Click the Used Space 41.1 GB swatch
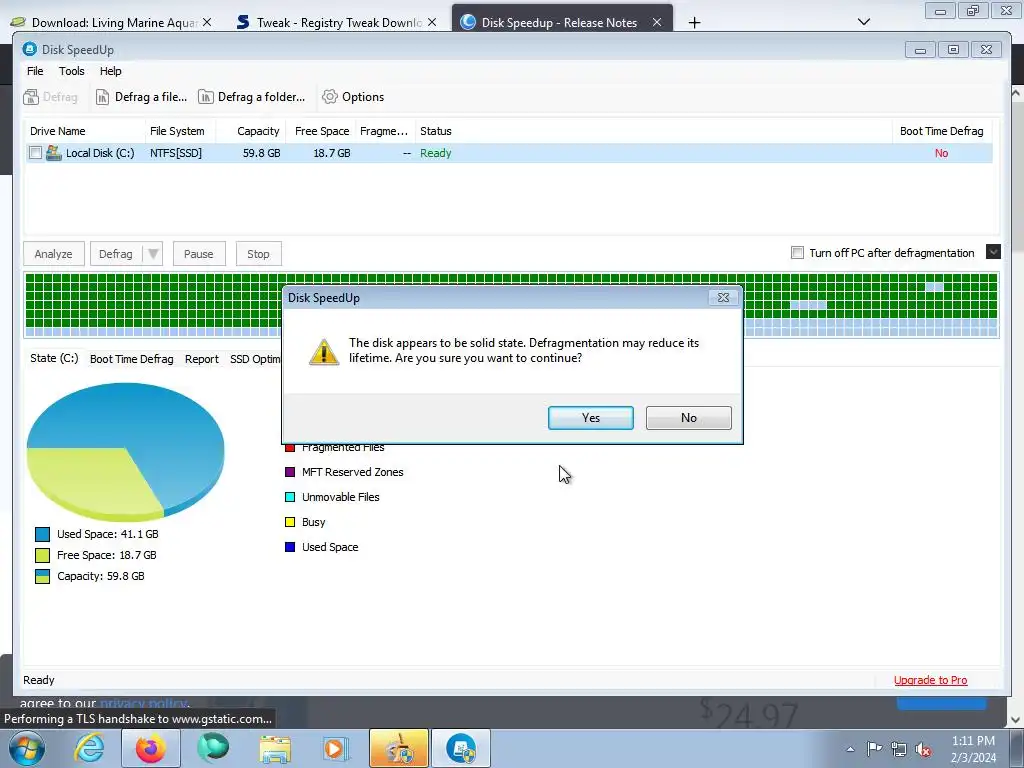1024x768 pixels. tap(42, 534)
